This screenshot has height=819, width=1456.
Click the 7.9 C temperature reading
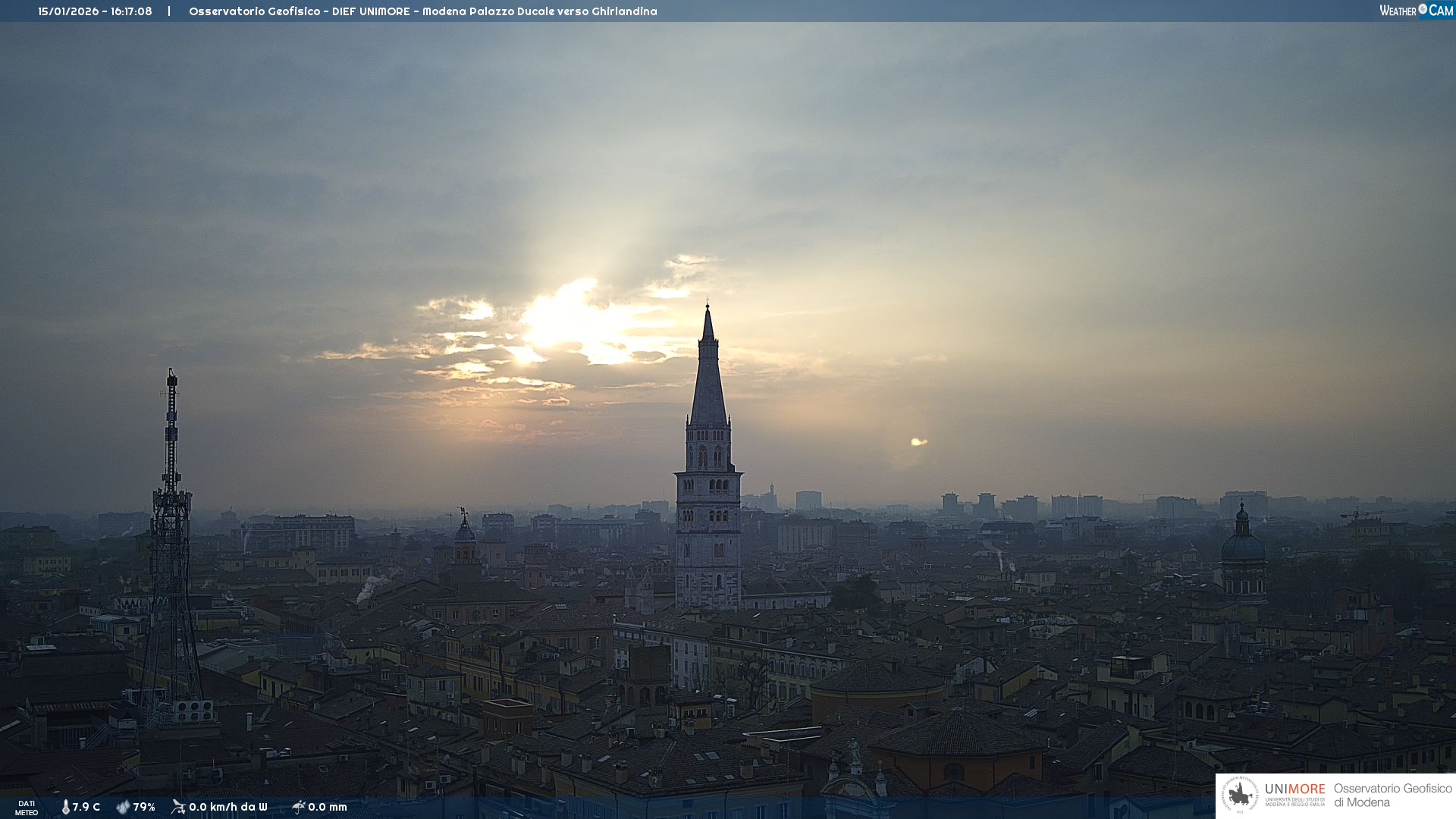(x=86, y=807)
